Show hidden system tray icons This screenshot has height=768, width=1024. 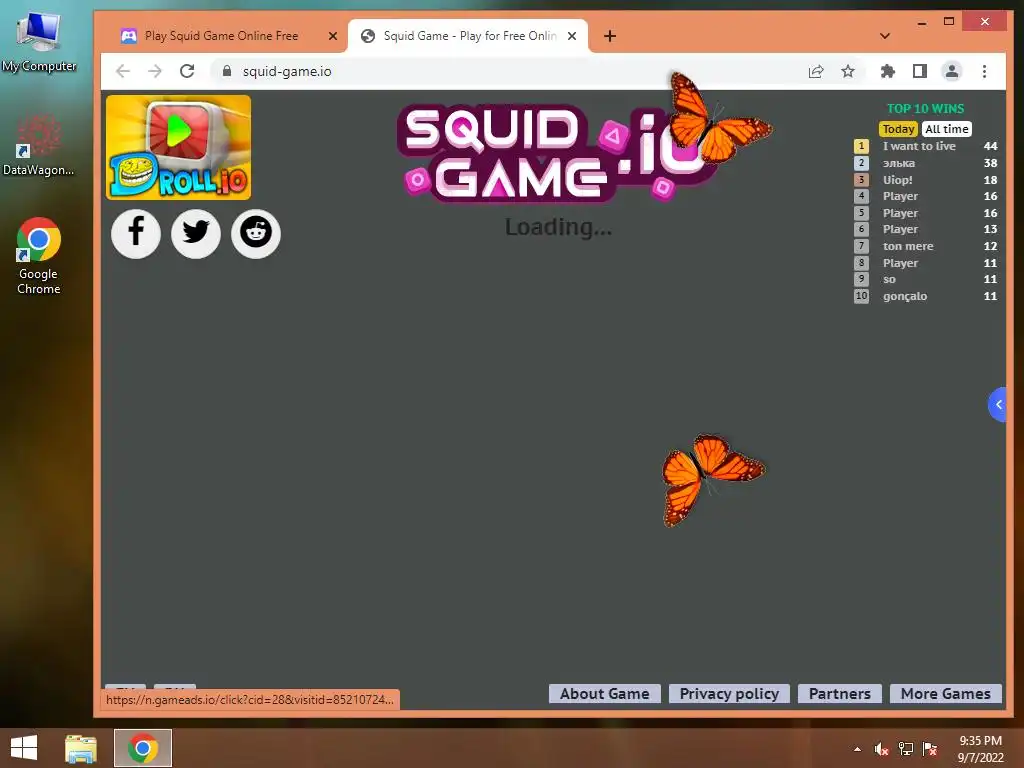tap(857, 749)
